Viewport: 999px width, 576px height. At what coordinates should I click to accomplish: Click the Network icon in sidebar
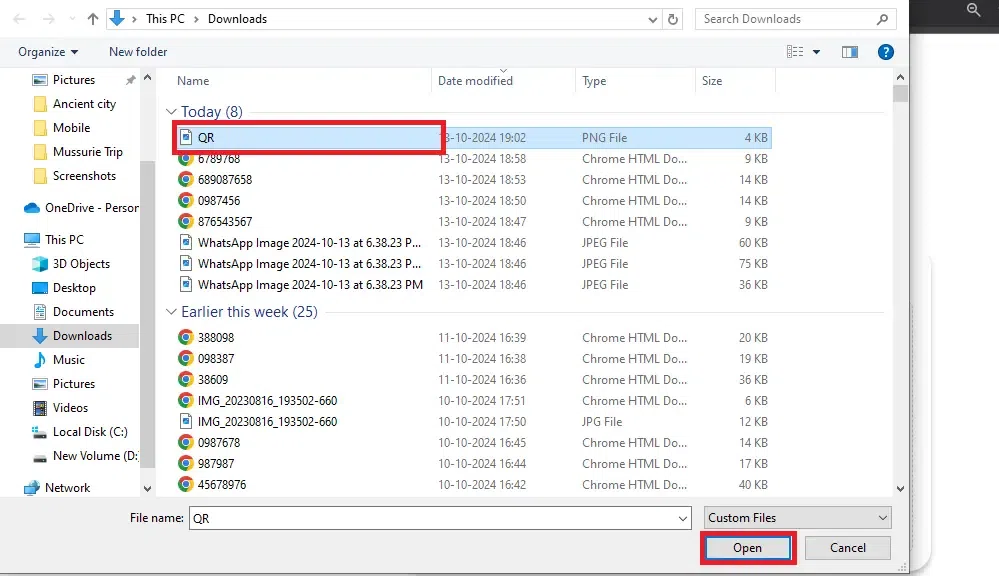point(32,488)
